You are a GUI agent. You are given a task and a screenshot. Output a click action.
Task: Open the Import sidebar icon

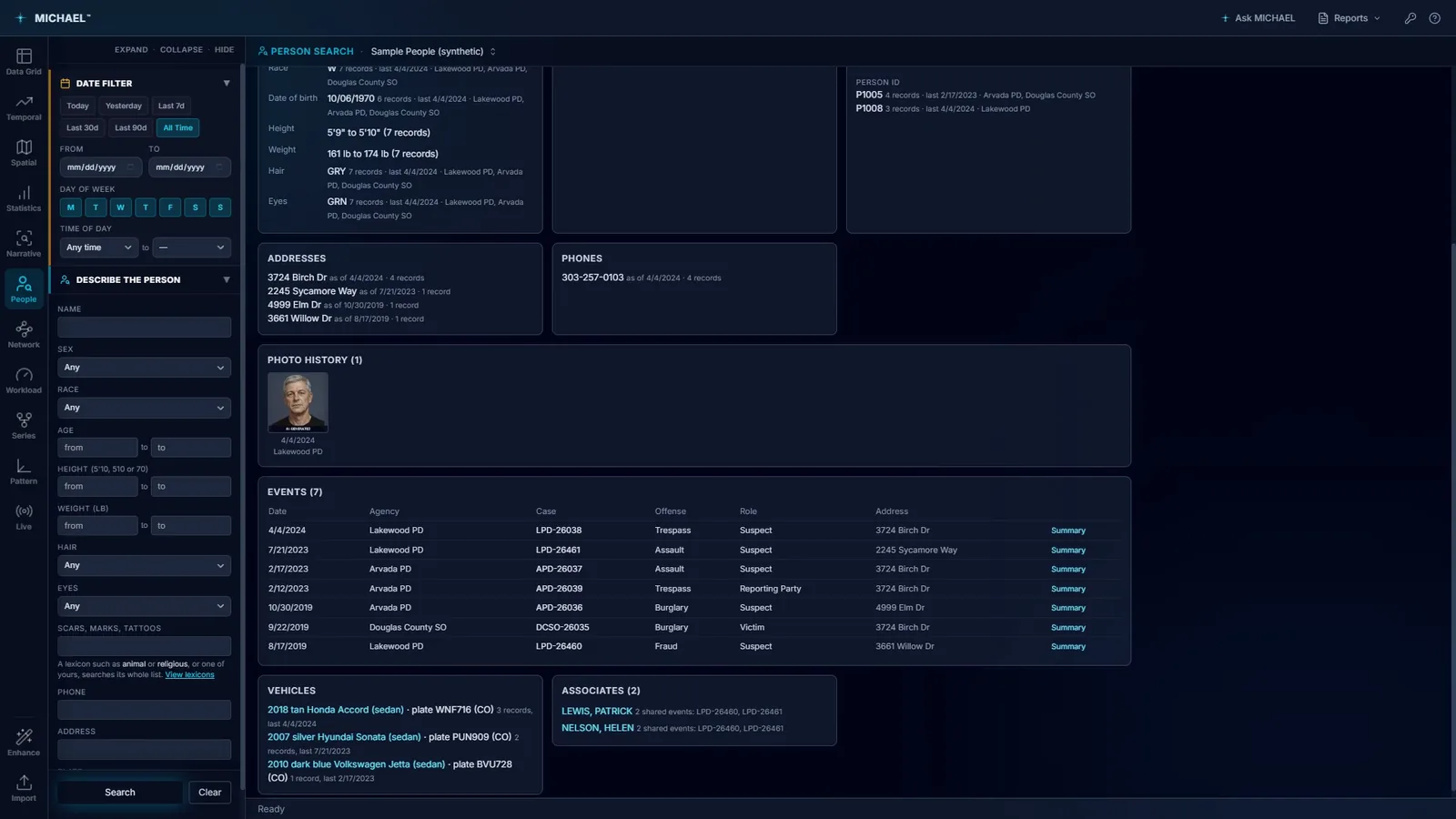24,788
